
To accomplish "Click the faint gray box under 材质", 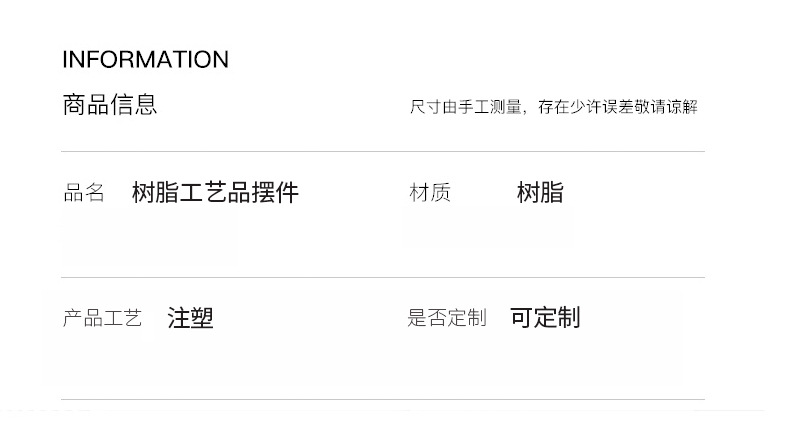I will pyautogui.click(x=487, y=230).
